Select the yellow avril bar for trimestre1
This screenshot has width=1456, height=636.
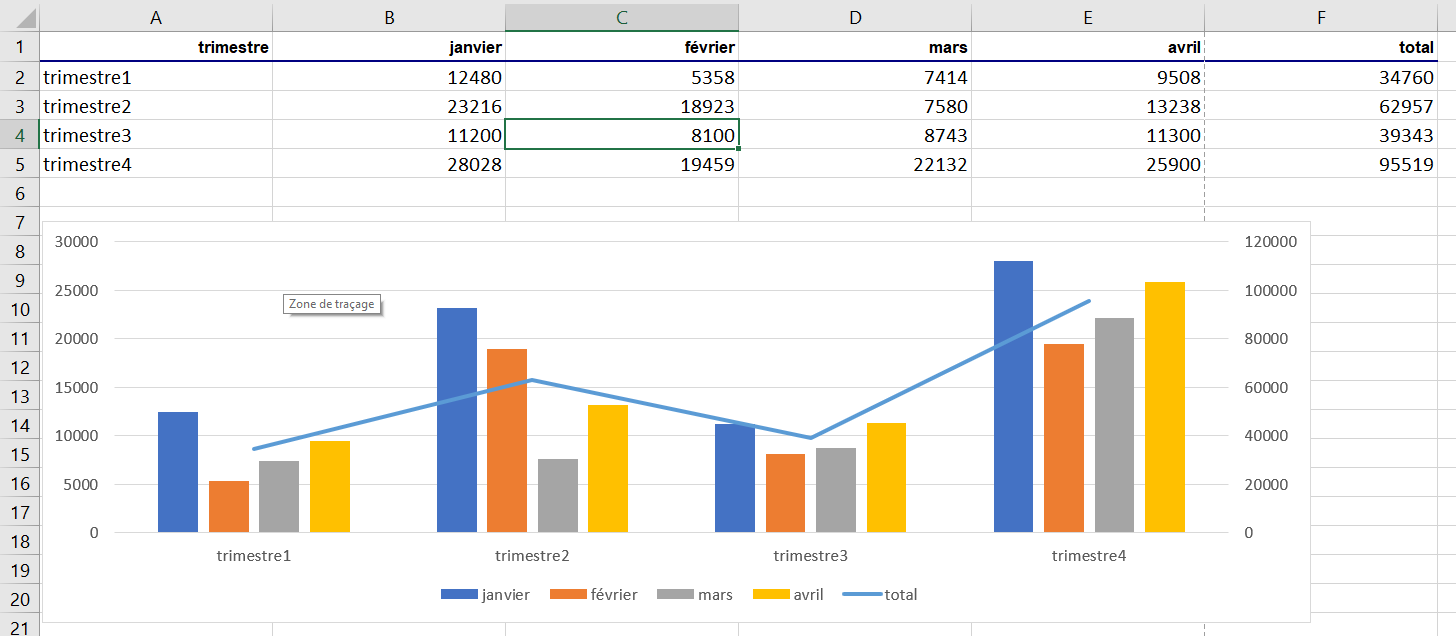click(x=330, y=487)
